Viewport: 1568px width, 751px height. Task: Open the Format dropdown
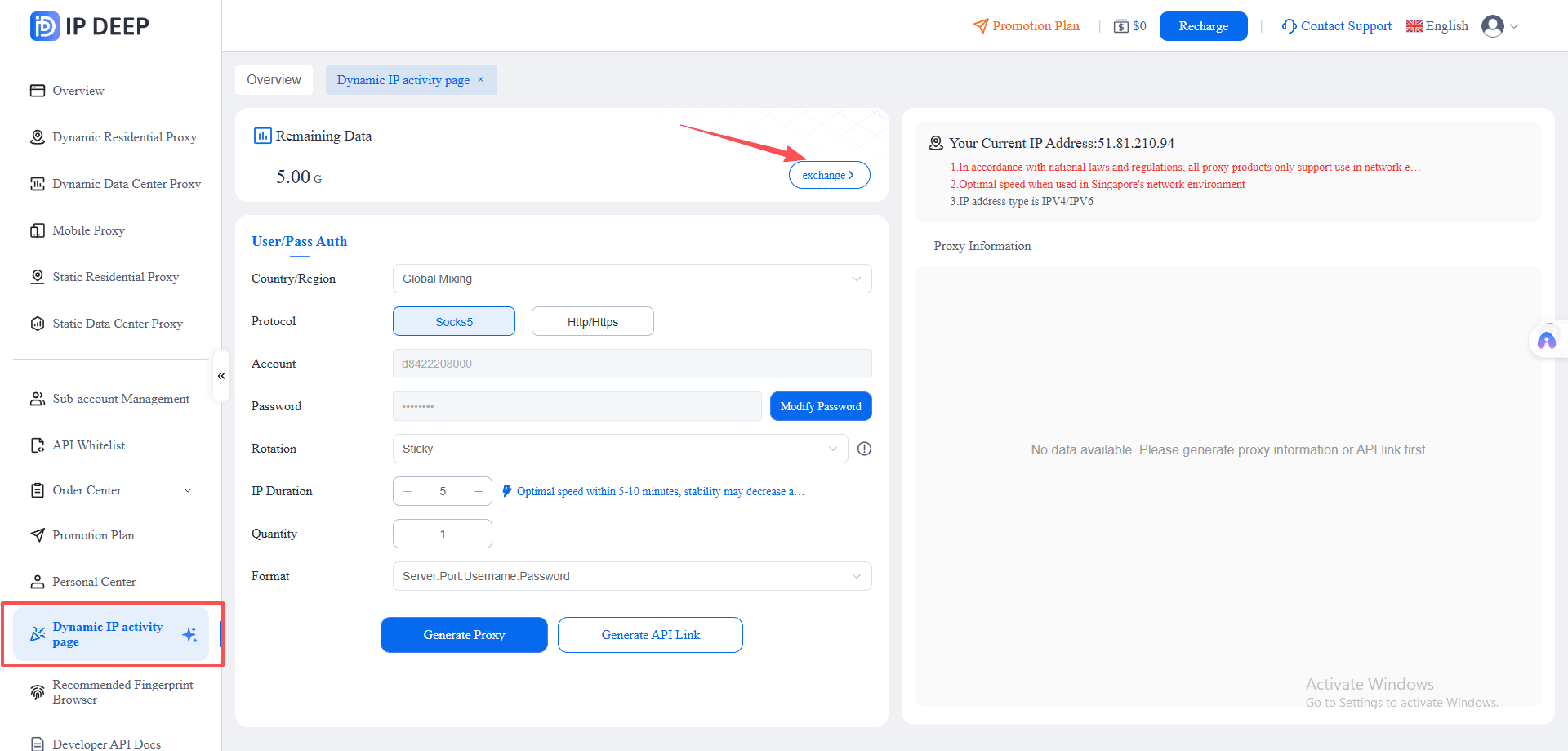pos(632,576)
